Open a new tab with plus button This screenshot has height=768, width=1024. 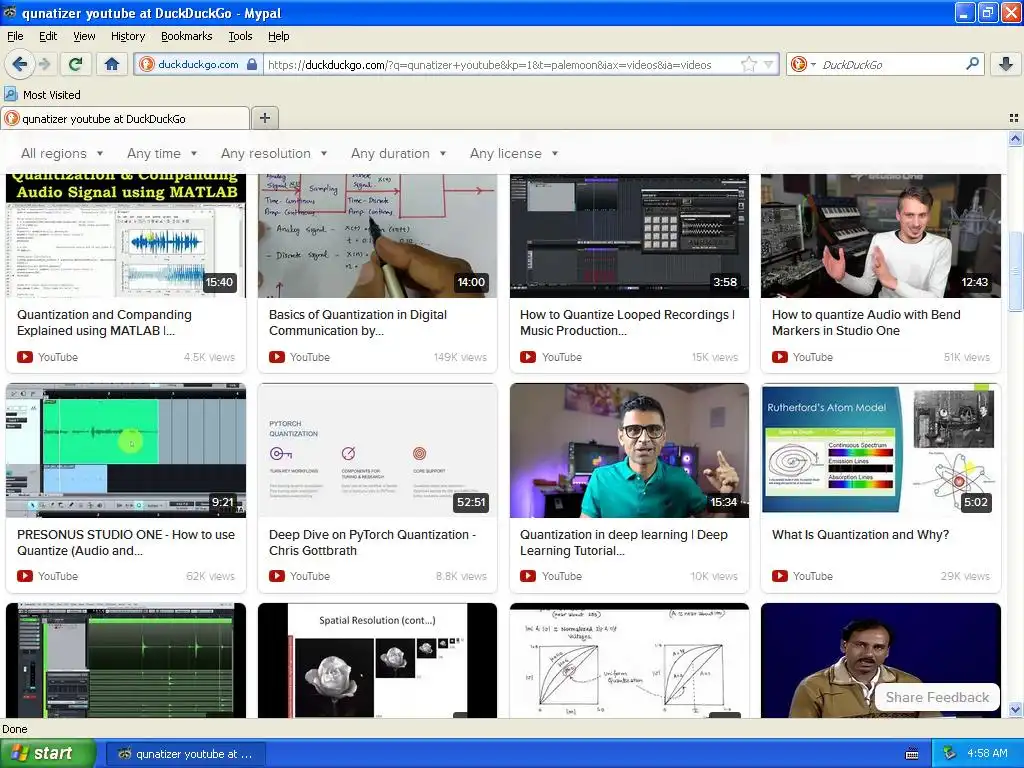[264, 118]
